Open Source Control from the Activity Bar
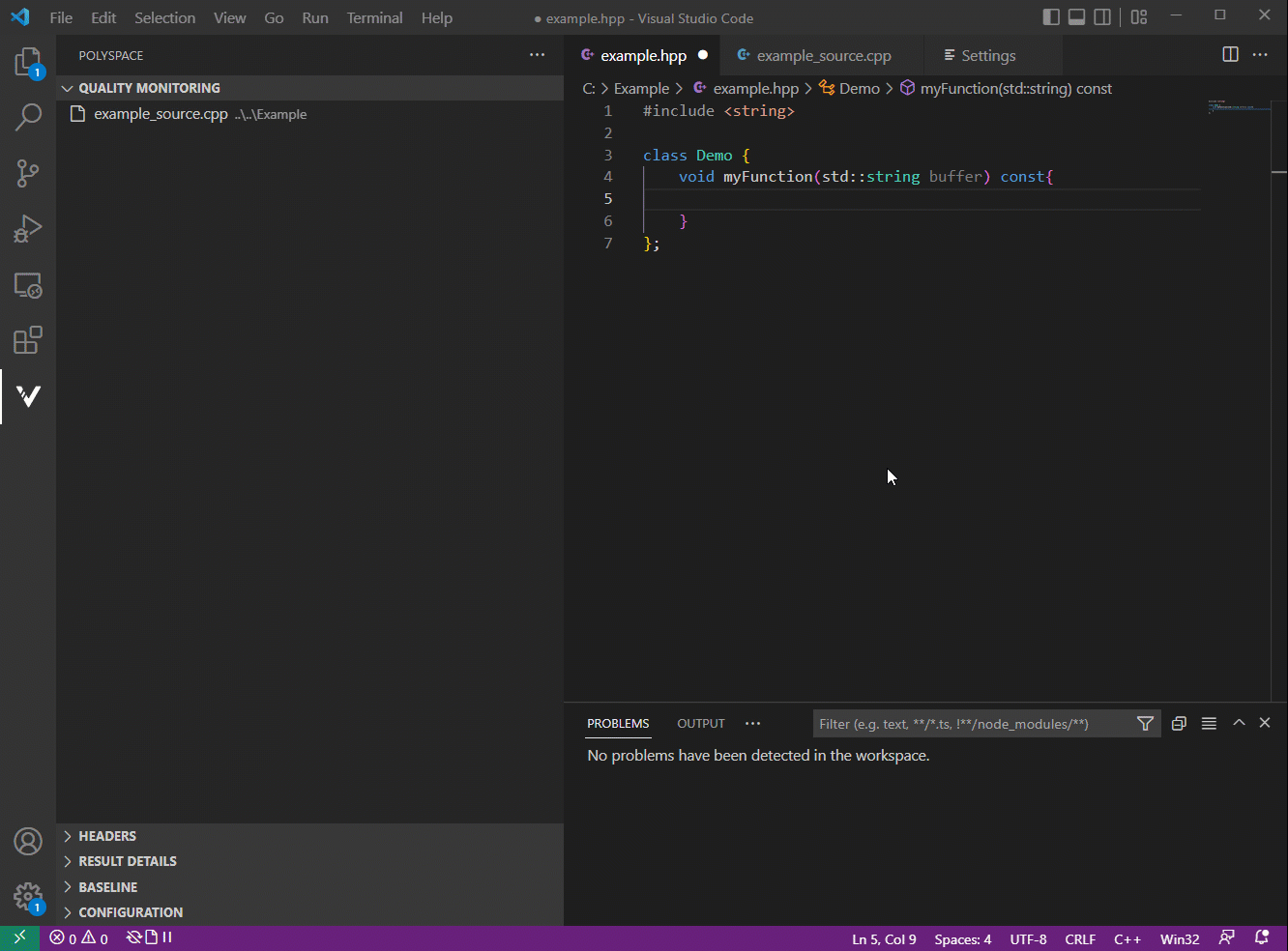 [28, 172]
